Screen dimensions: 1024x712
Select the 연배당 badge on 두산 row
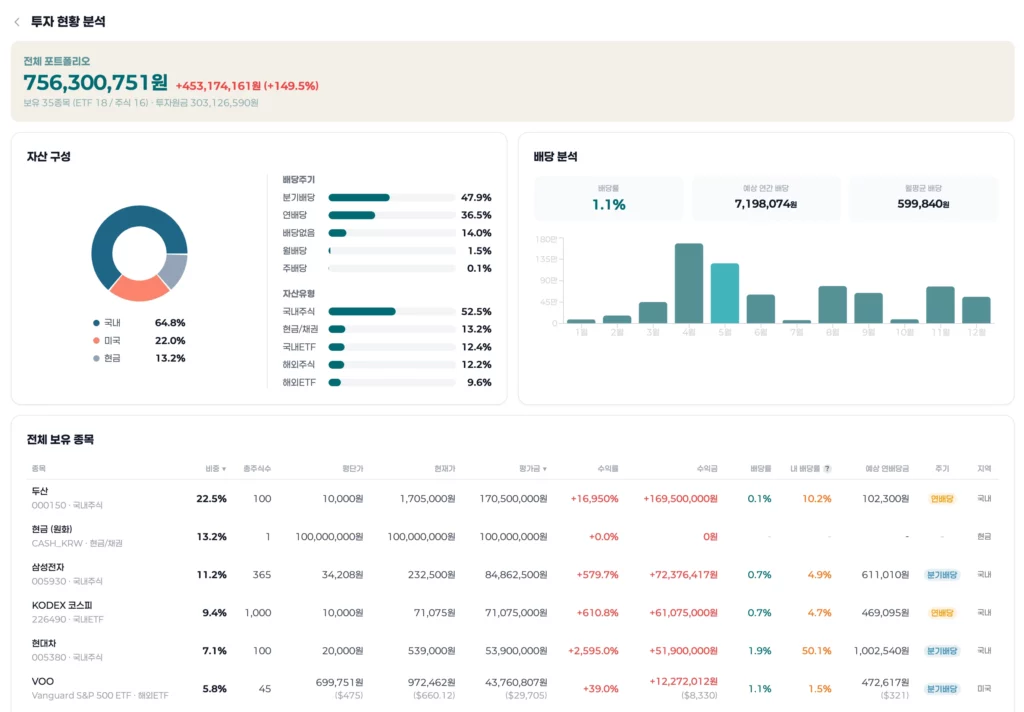pos(941,498)
